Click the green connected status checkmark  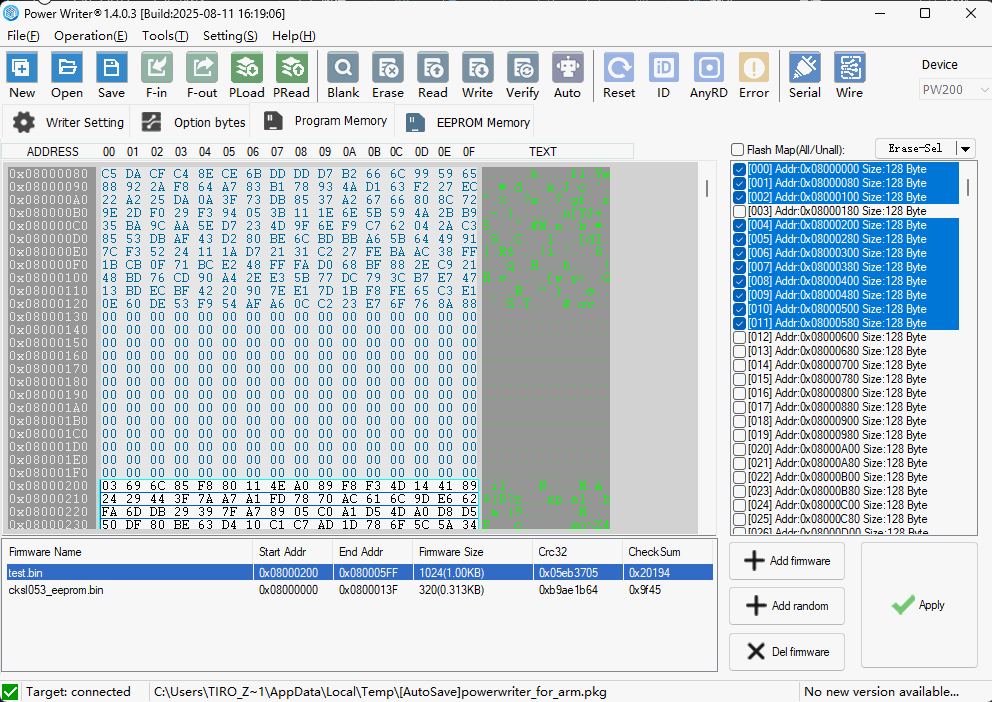[9, 692]
